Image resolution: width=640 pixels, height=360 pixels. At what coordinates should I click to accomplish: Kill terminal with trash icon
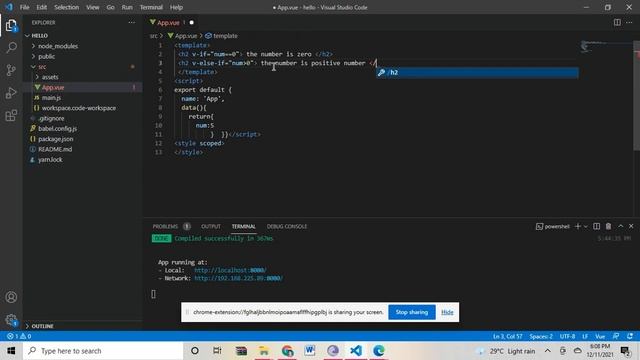click(608, 226)
